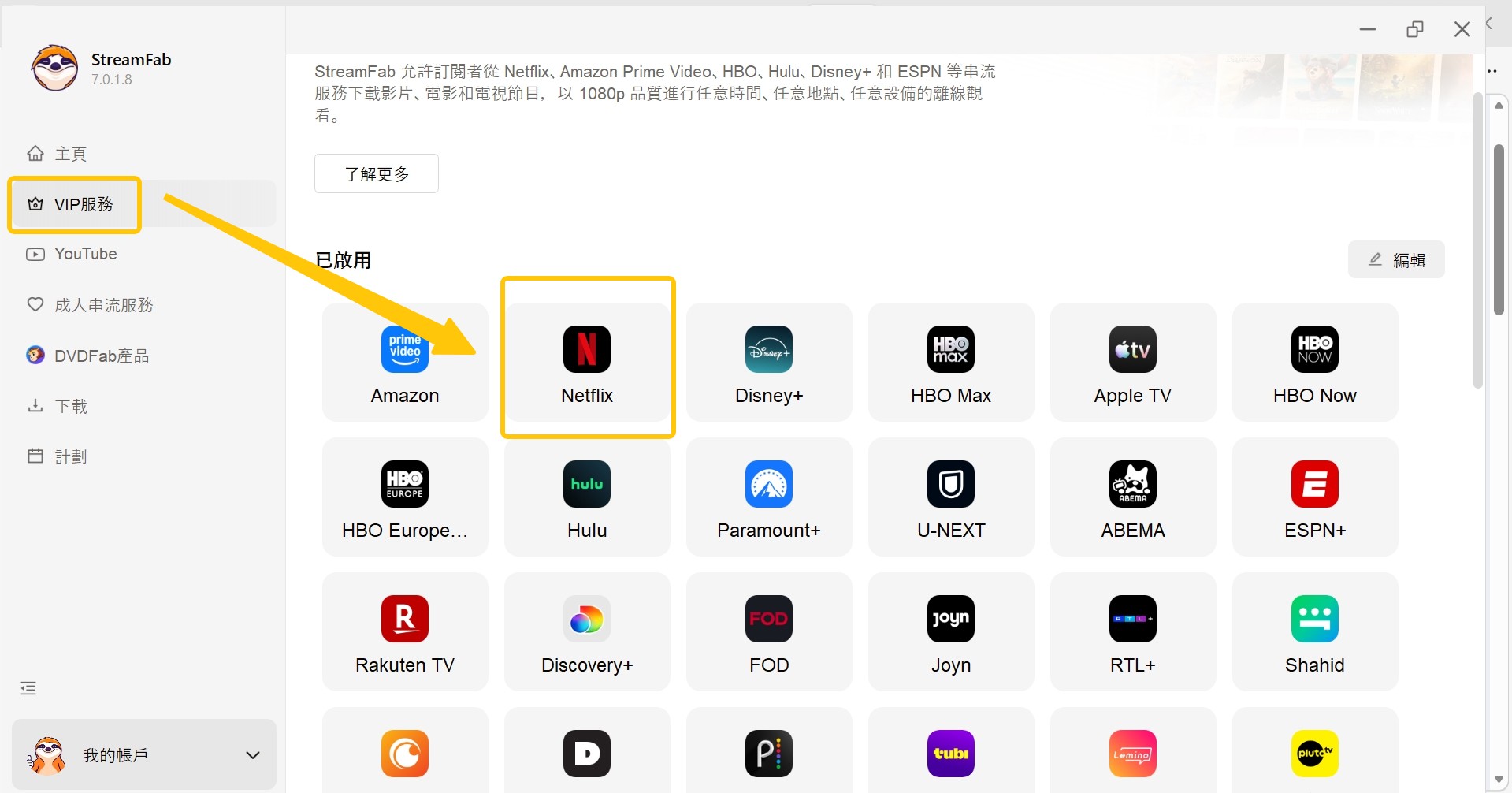Open the U-NEXT service
This screenshot has width=1512, height=793.
pos(950,497)
